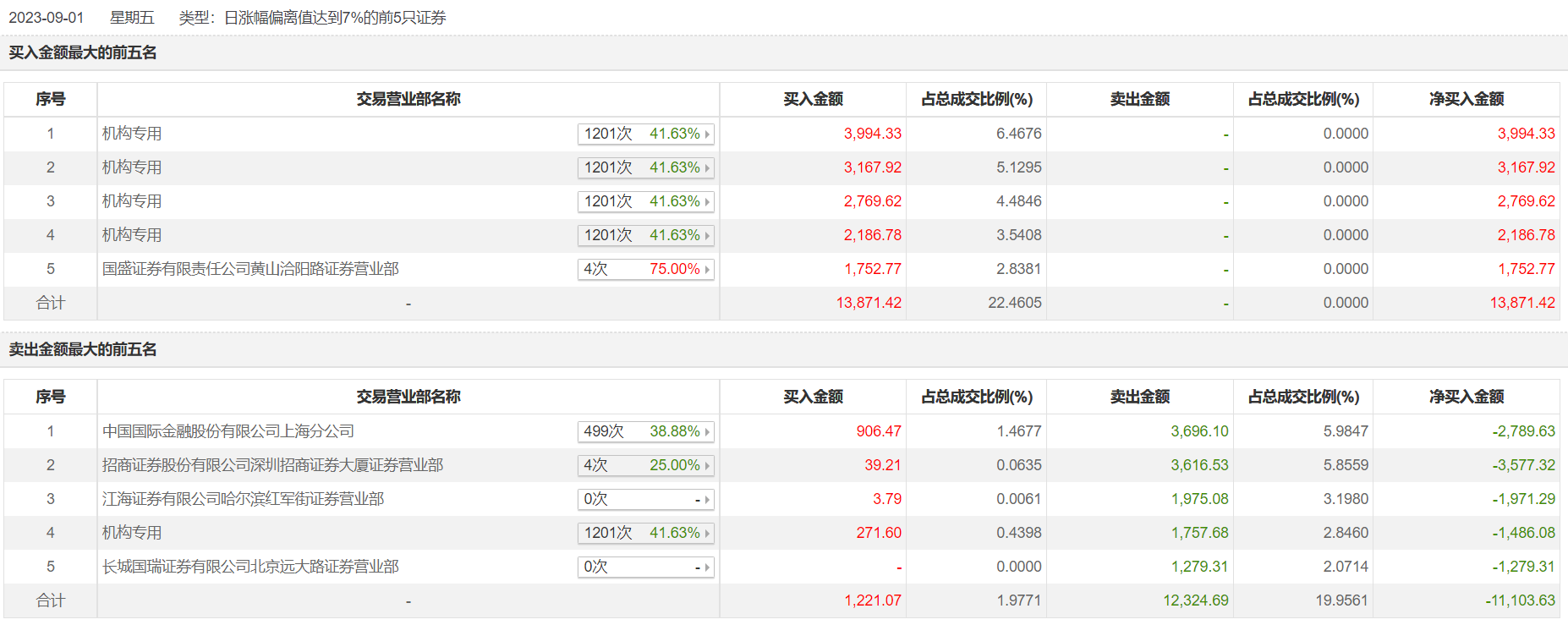Expand the 4次 25.00% stats box arrow

(707, 466)
